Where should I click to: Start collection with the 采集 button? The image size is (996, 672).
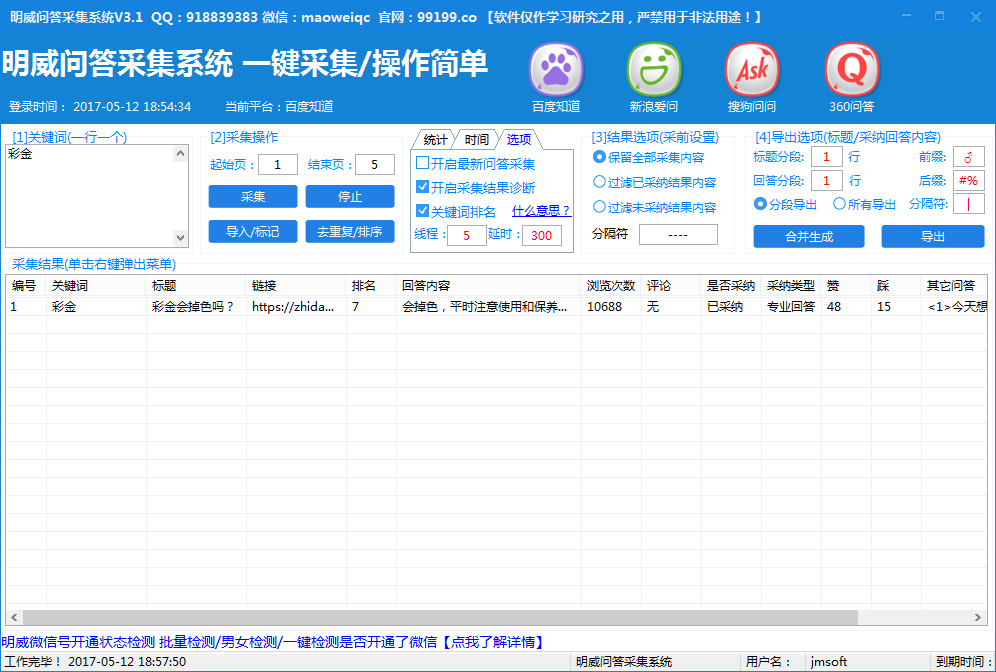coord(253,197)
